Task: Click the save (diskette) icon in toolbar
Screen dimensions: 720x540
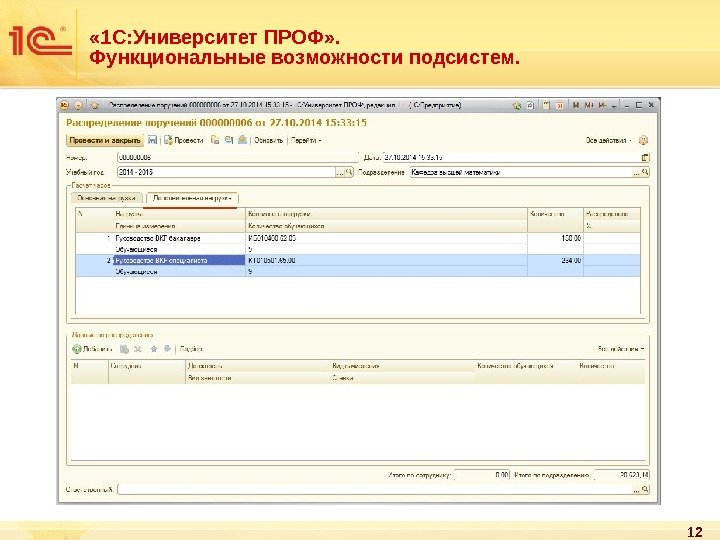Action: (x=152, y=140)
